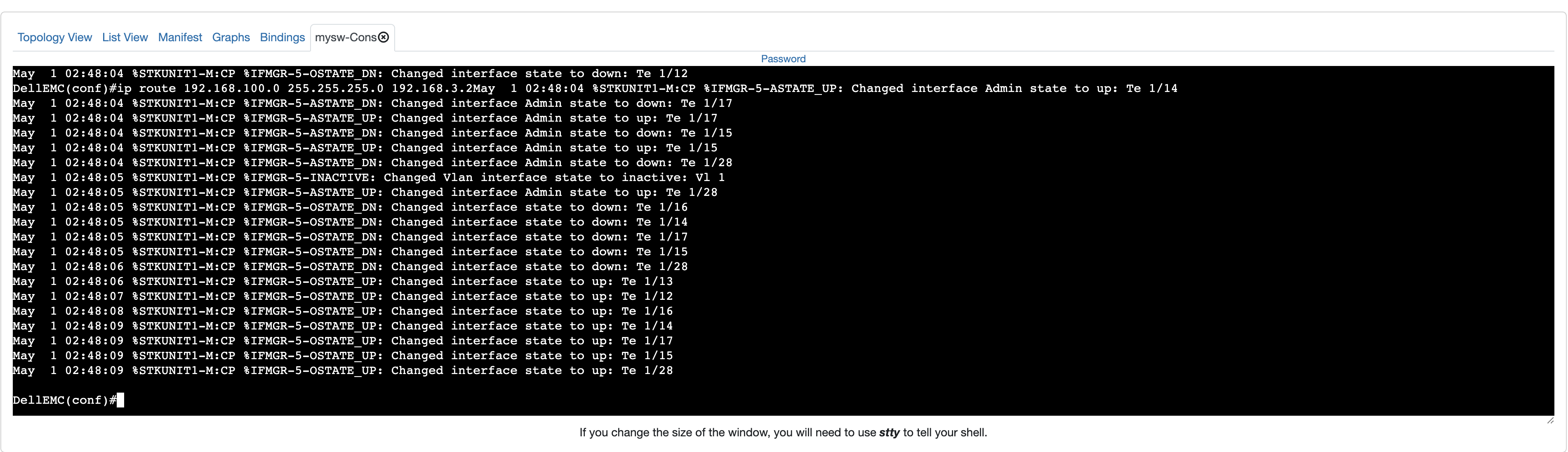
Task: Click the OSTATE_UP line for Te 1/28
Action: (x=343, y=370)
